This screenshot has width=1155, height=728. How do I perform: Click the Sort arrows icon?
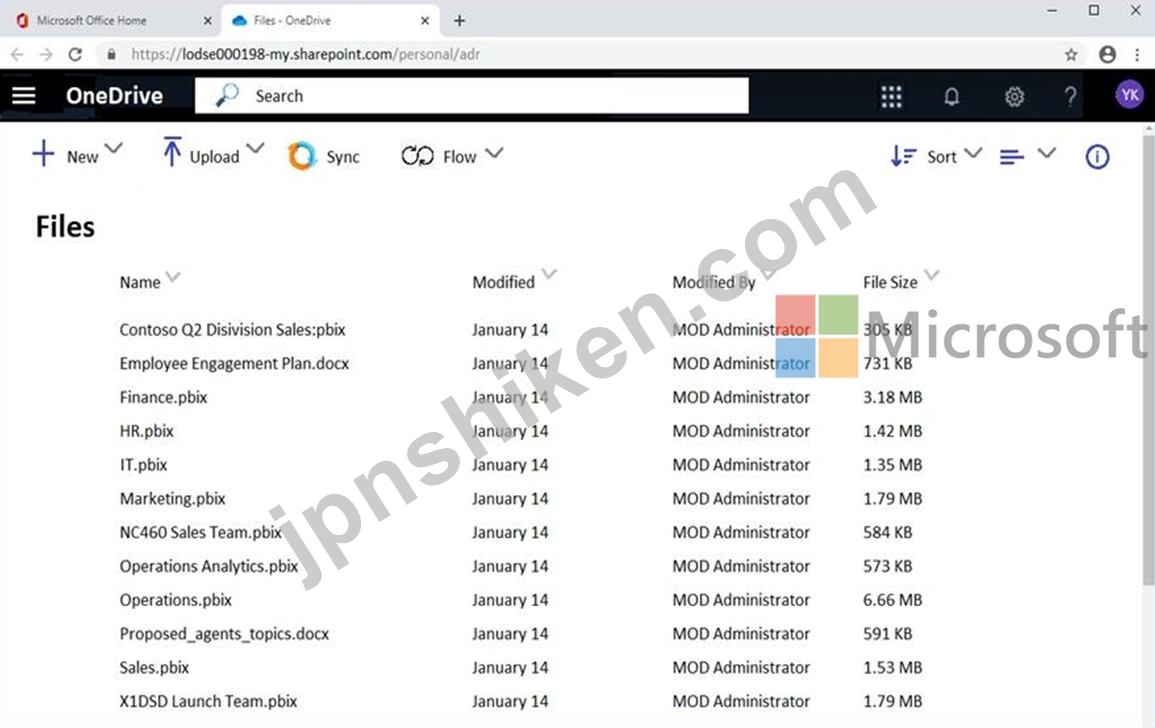pos(903,156)
